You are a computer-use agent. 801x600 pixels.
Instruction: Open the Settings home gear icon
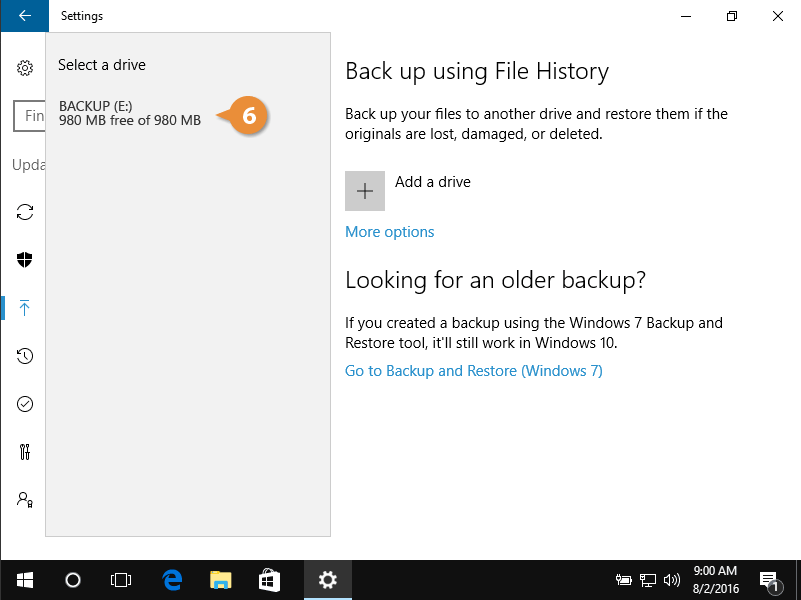(x=25, y=68)
